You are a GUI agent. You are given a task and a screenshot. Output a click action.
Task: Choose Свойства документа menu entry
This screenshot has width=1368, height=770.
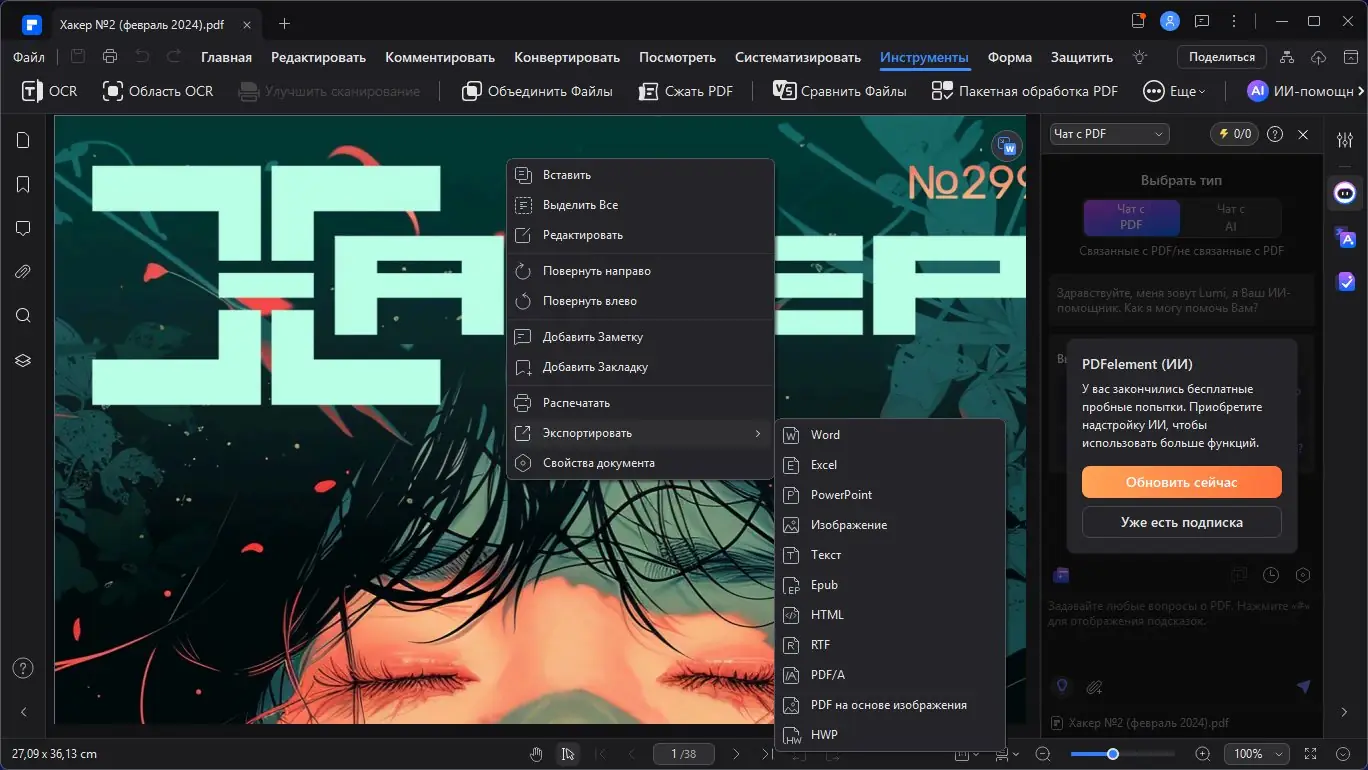[641, 463]
